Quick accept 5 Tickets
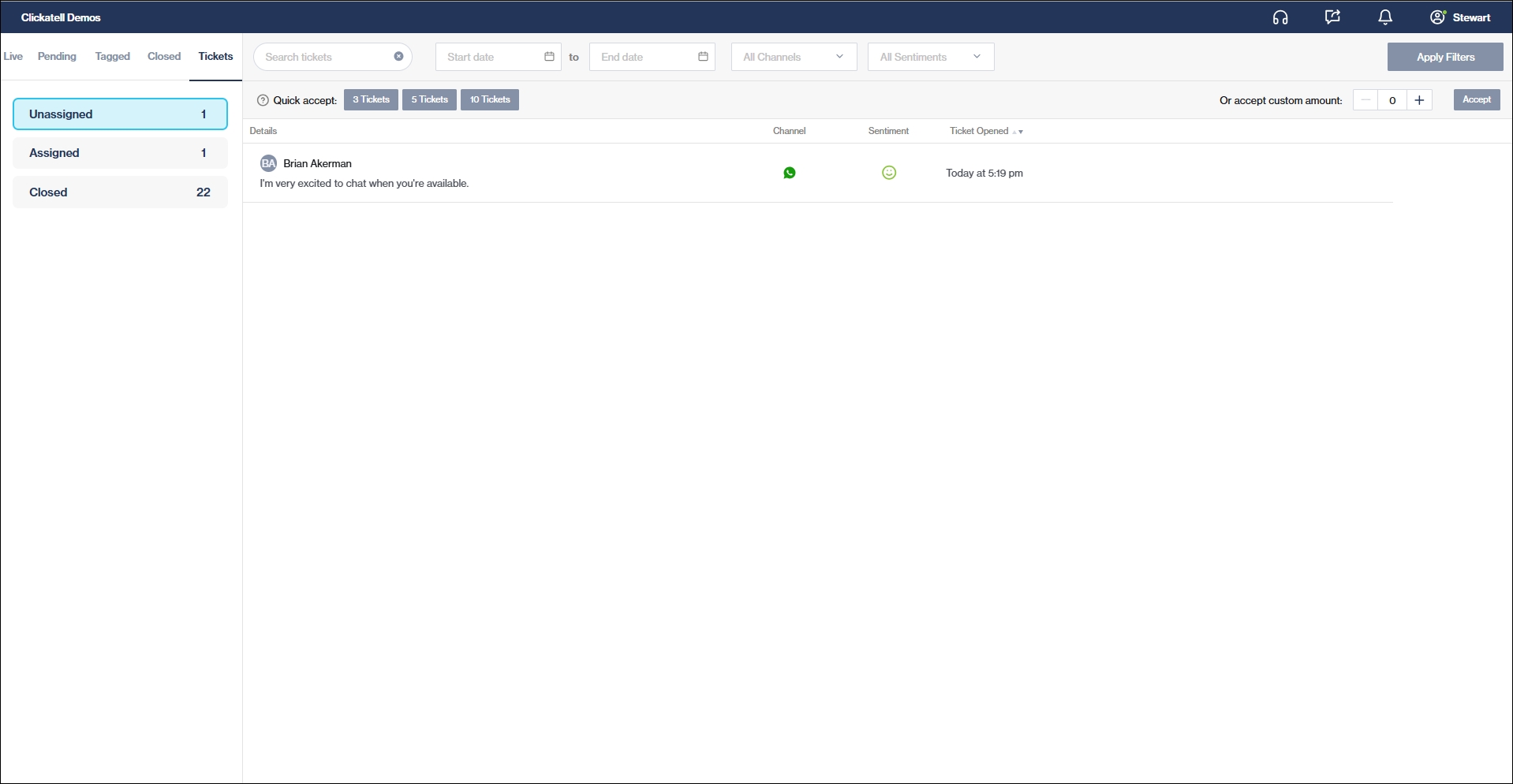The height and width of the screenshot is (784, 1513). point(429,99)
